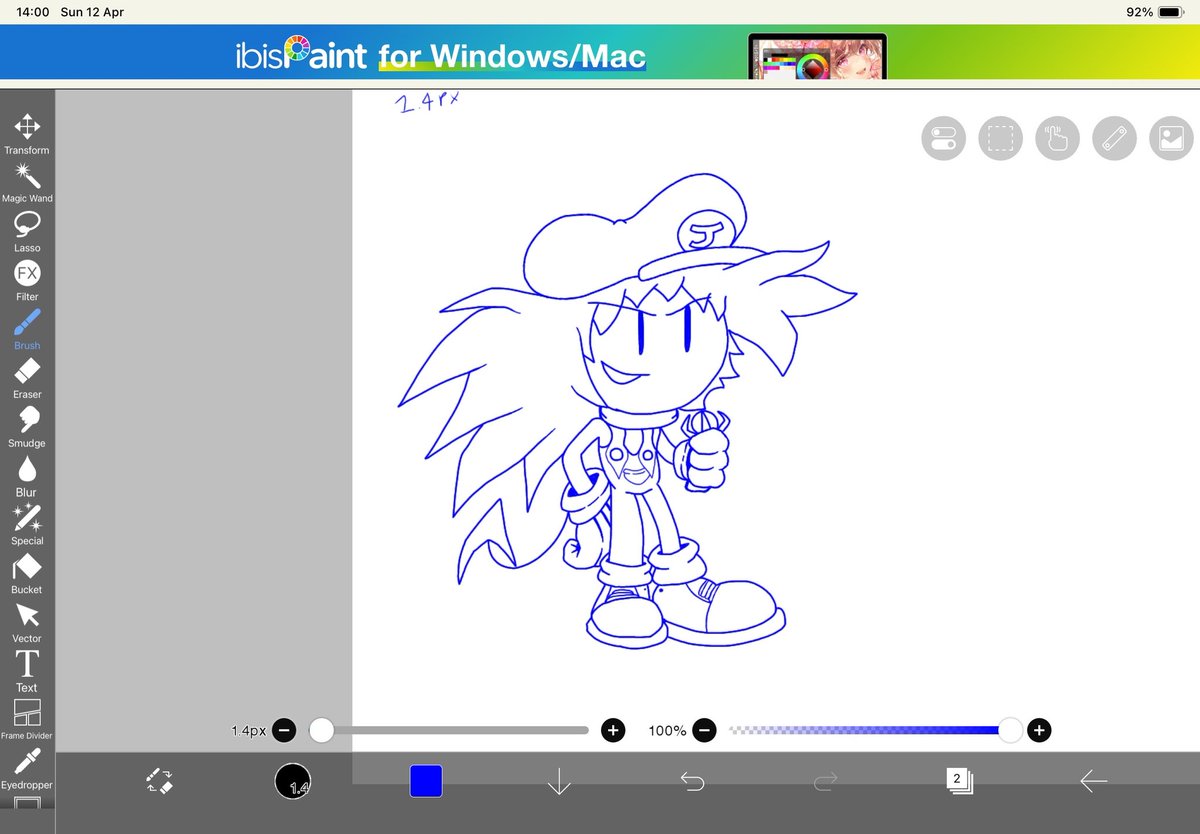Decrease opacity with minus button
Viewport: 1200px width, 834px height.
pos(705,731)
